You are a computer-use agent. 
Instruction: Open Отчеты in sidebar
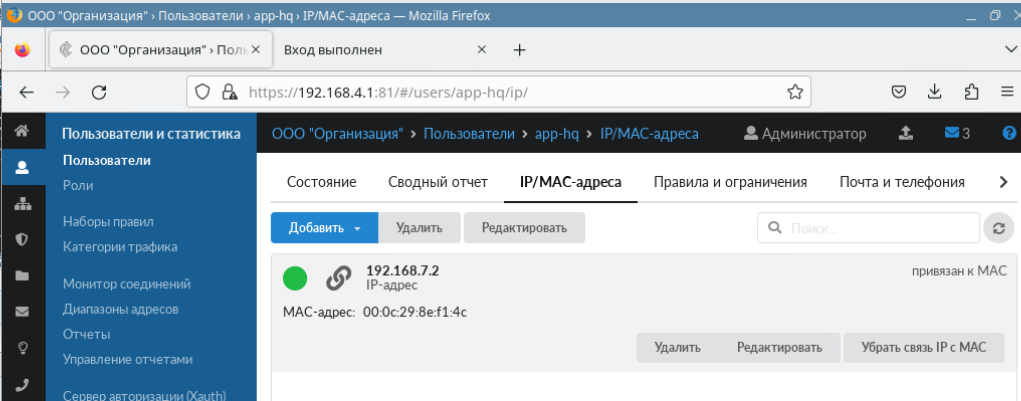pyautogui.click(x=86, y=334)
